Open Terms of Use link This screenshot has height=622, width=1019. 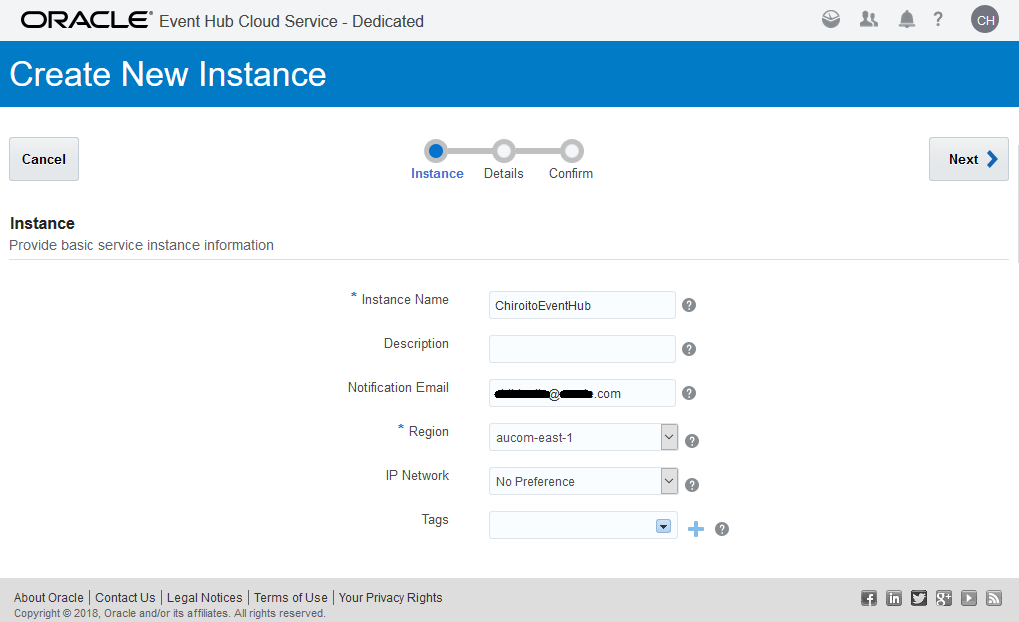(x=290, y=597)
